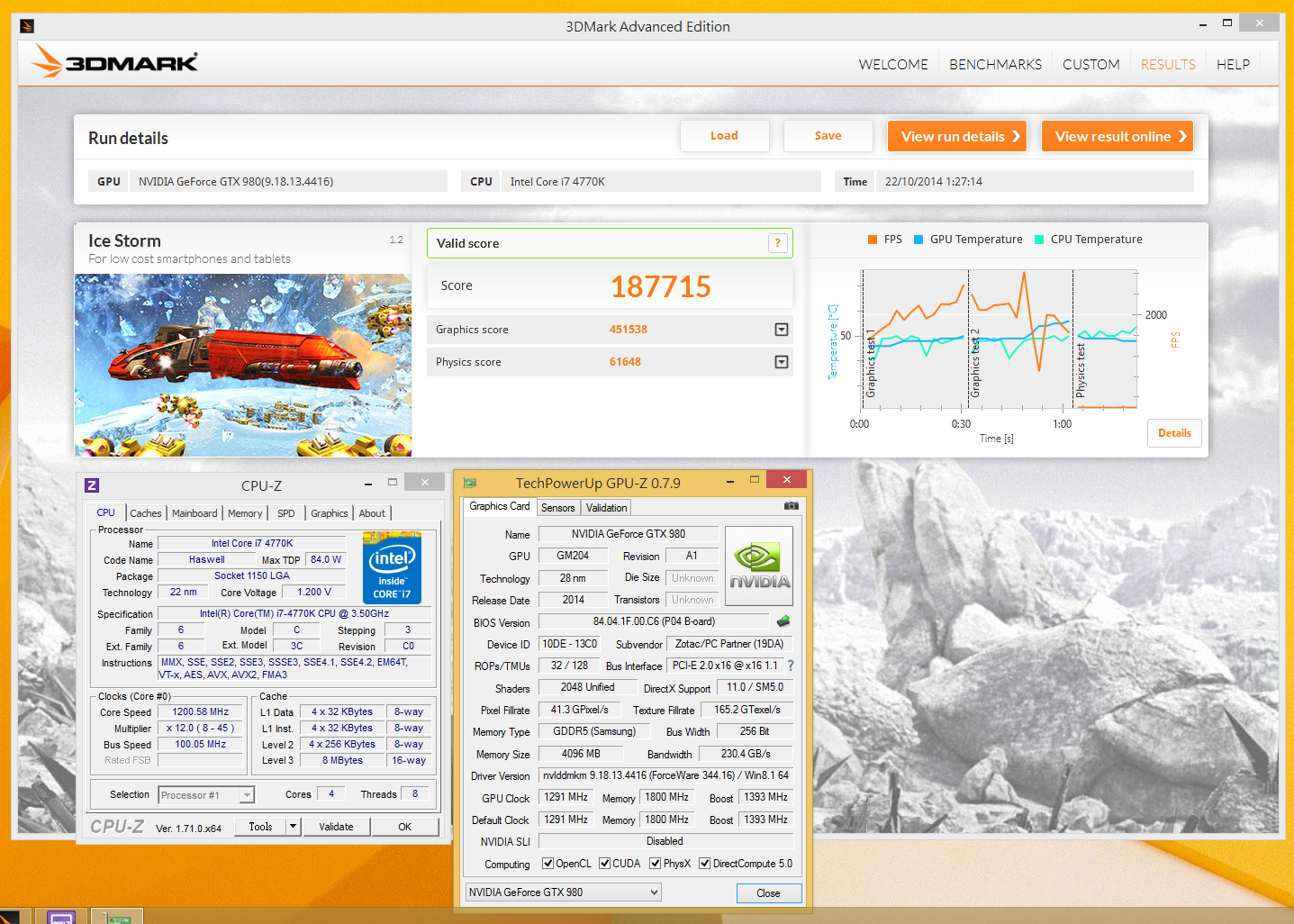Click the Graphics score value 451538

point(628,330)
